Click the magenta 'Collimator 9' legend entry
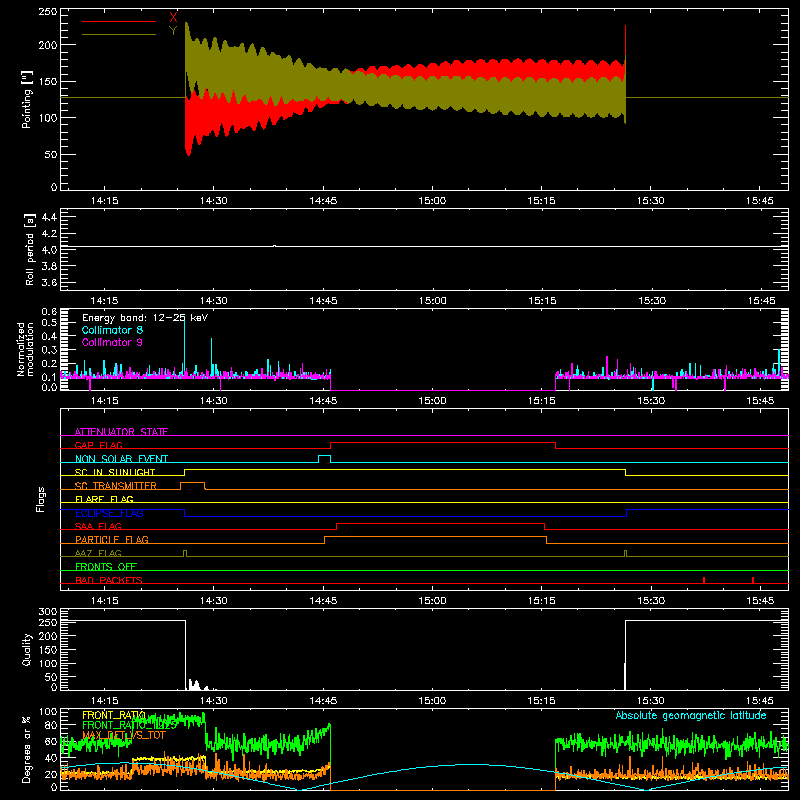 point(112,342)
